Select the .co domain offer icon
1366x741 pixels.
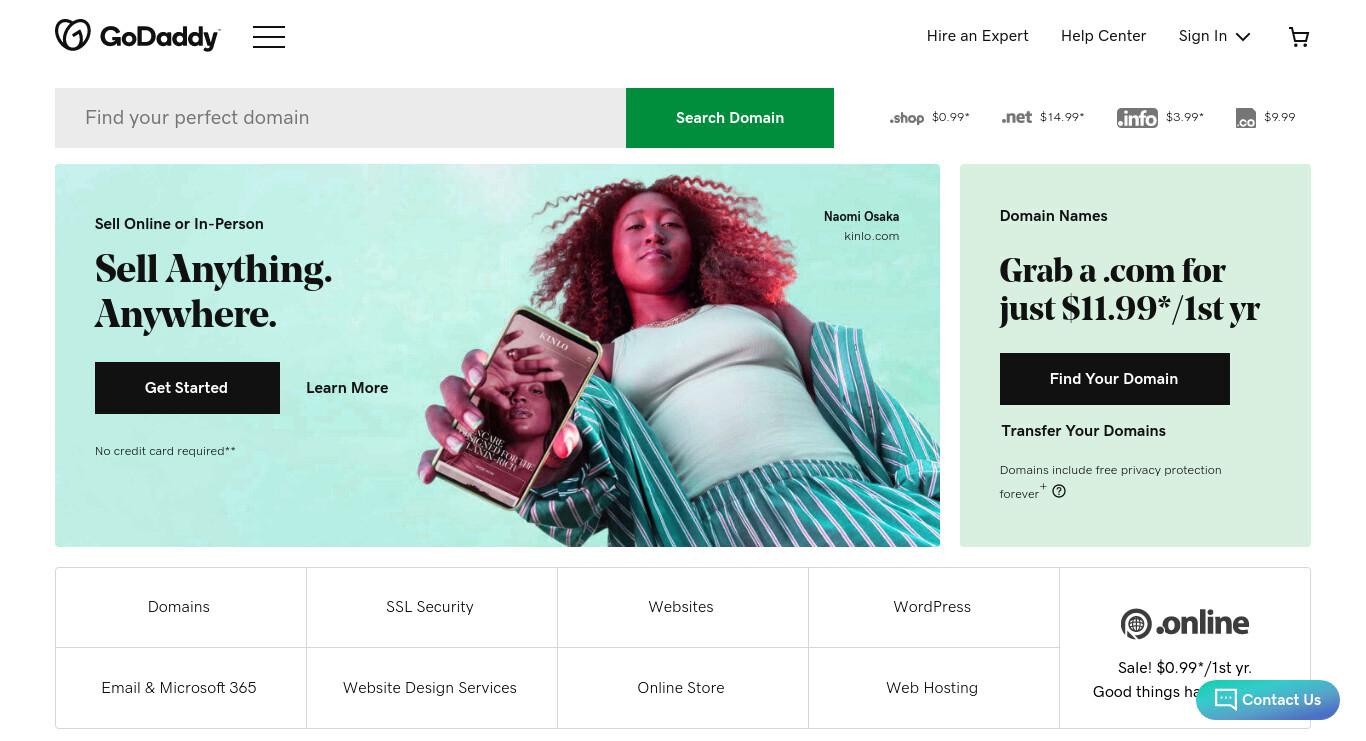click(1246, 118)
